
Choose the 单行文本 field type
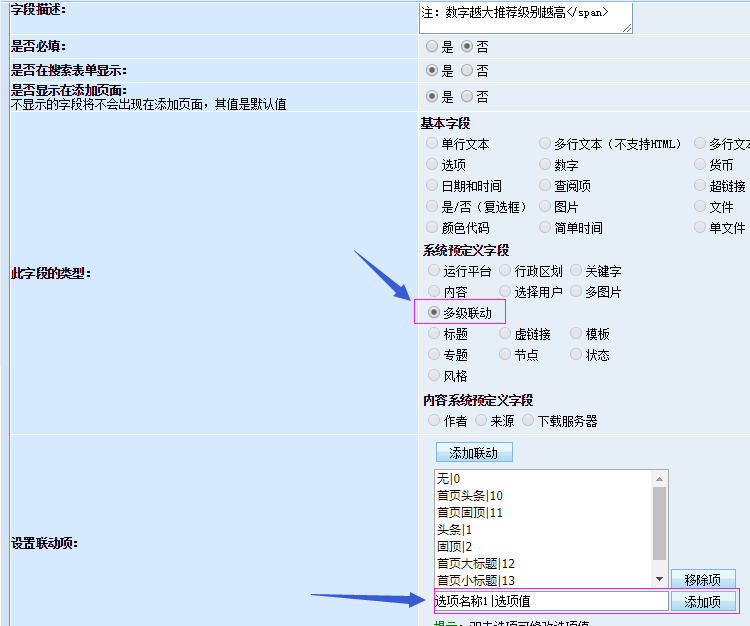pyautogui.click(x=432, y=144)
